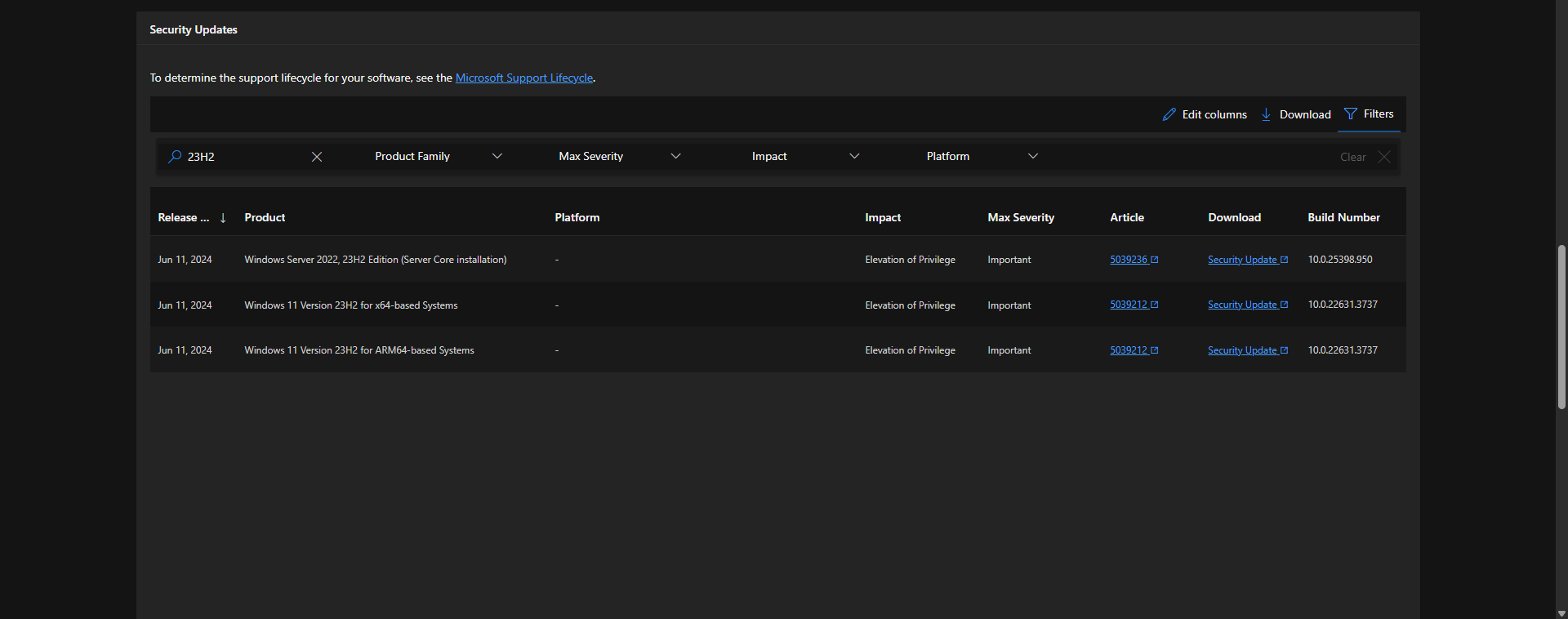Sort by the Release column header
Viewport: 1568px width, 619px height.
coord(184,217)
